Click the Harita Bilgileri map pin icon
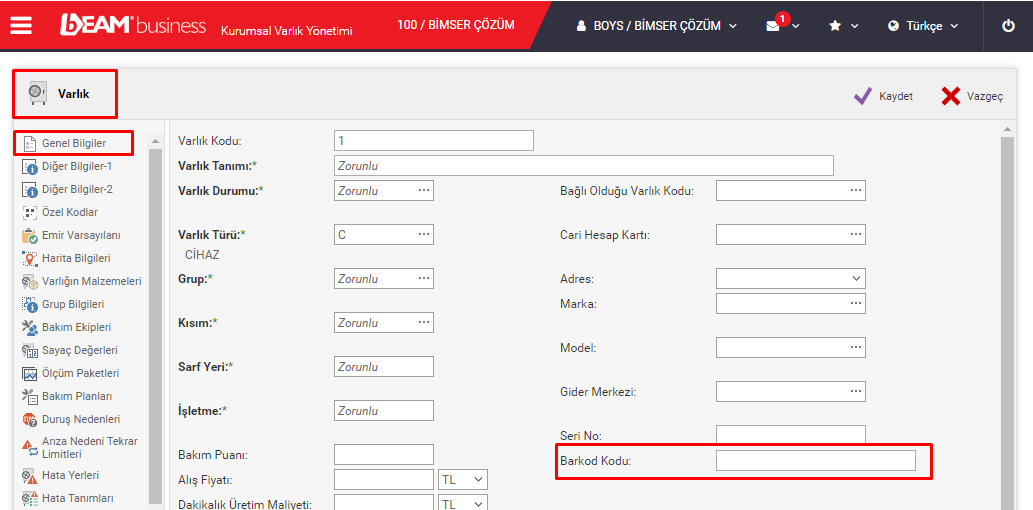This screenshot has width=1033, height=510. (30, 258)
